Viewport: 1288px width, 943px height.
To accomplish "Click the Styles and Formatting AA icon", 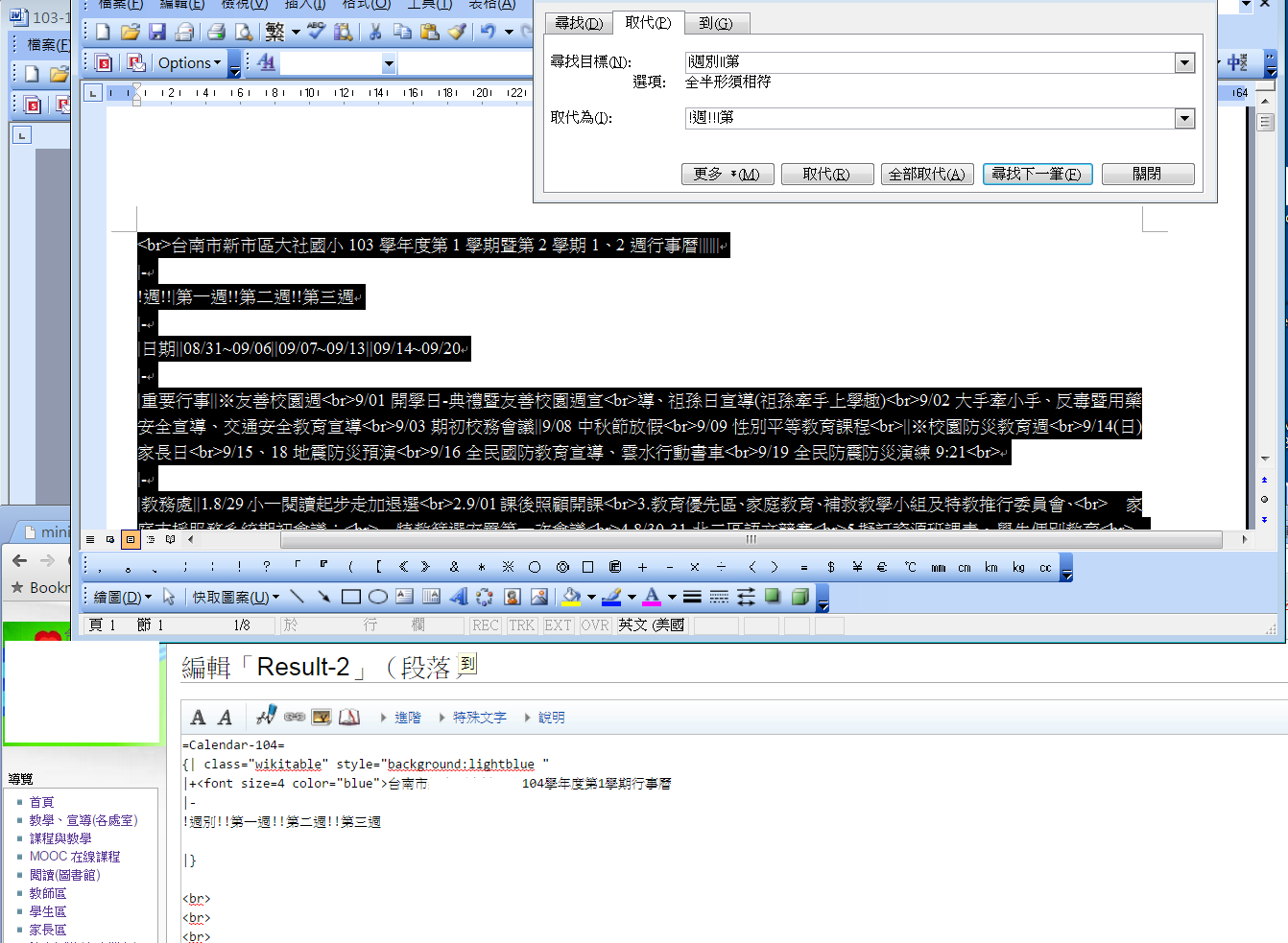I will point(267,62).
